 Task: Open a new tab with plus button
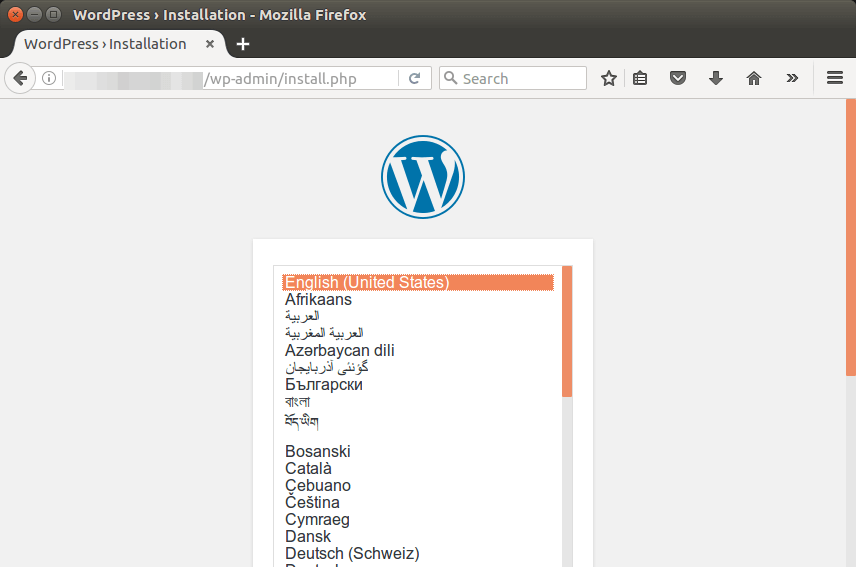click(243, 44)
